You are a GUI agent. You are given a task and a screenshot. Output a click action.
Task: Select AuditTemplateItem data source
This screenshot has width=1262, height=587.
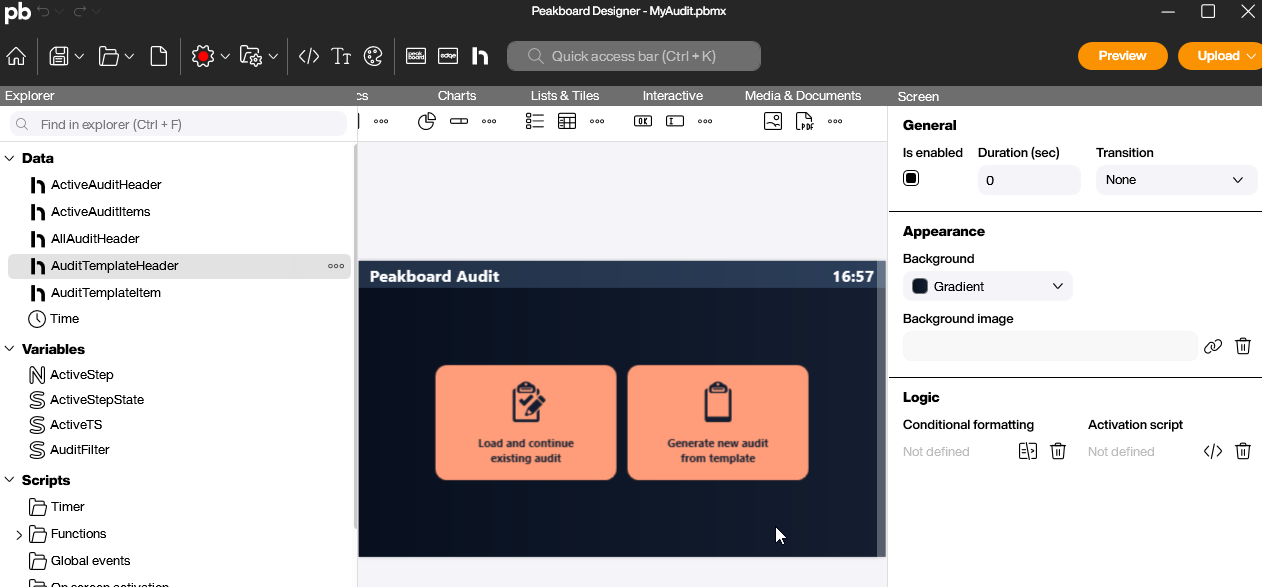pyautogui.click(x=106, y=293)
